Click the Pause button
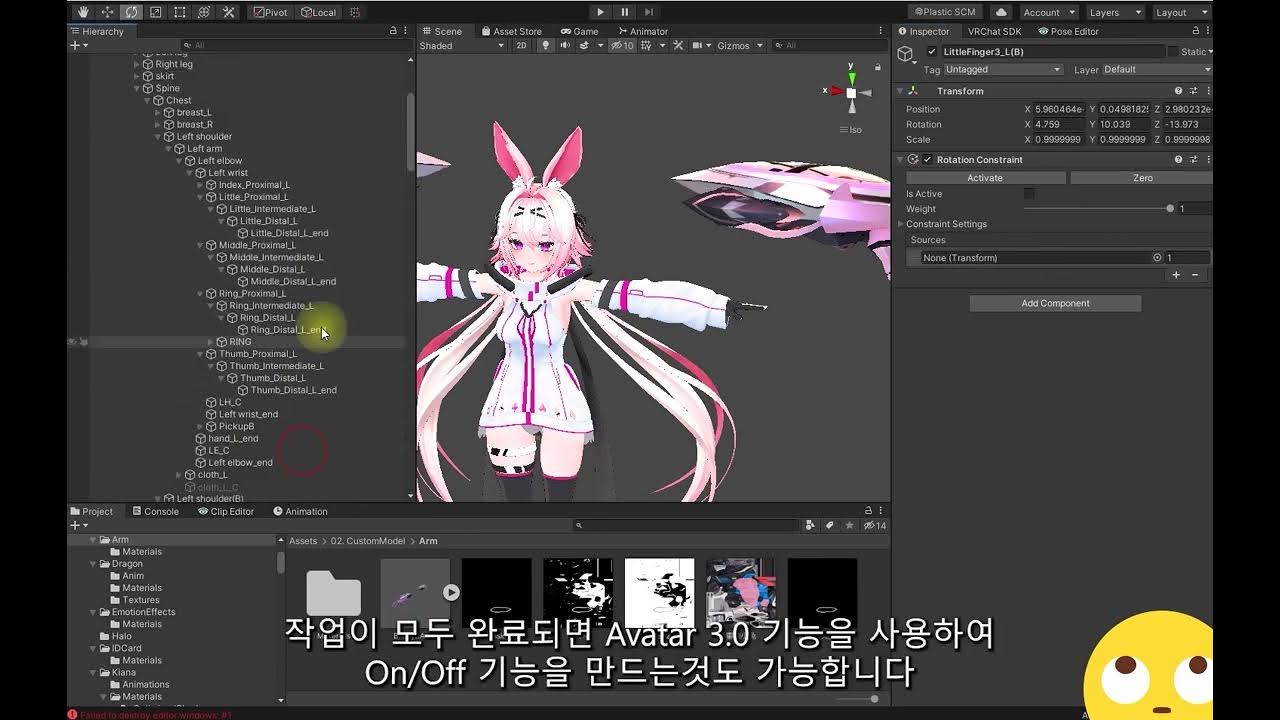The height and width of the screenshot is (720, 1280). coord(625,12)
